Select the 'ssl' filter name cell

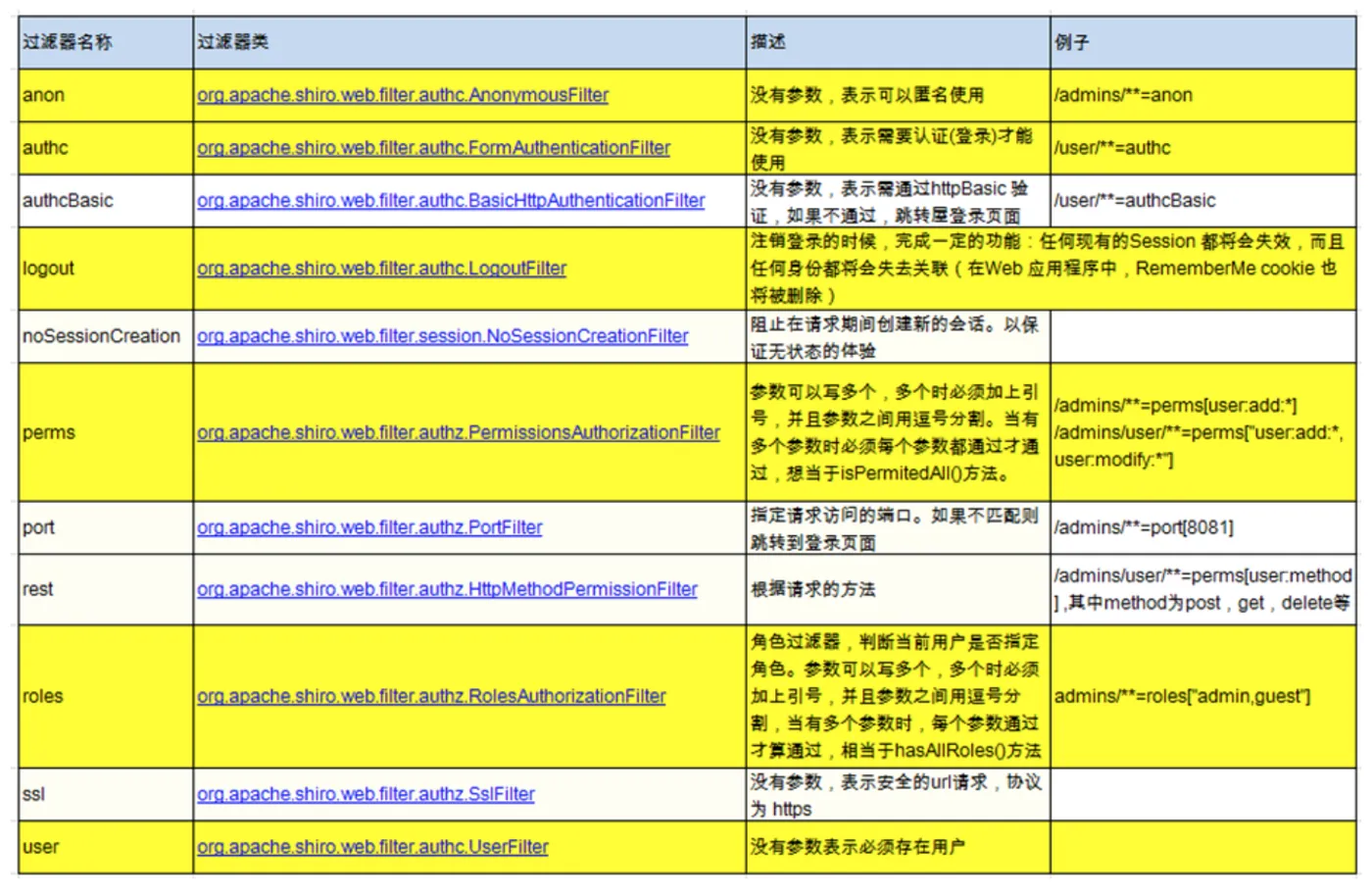106,794
